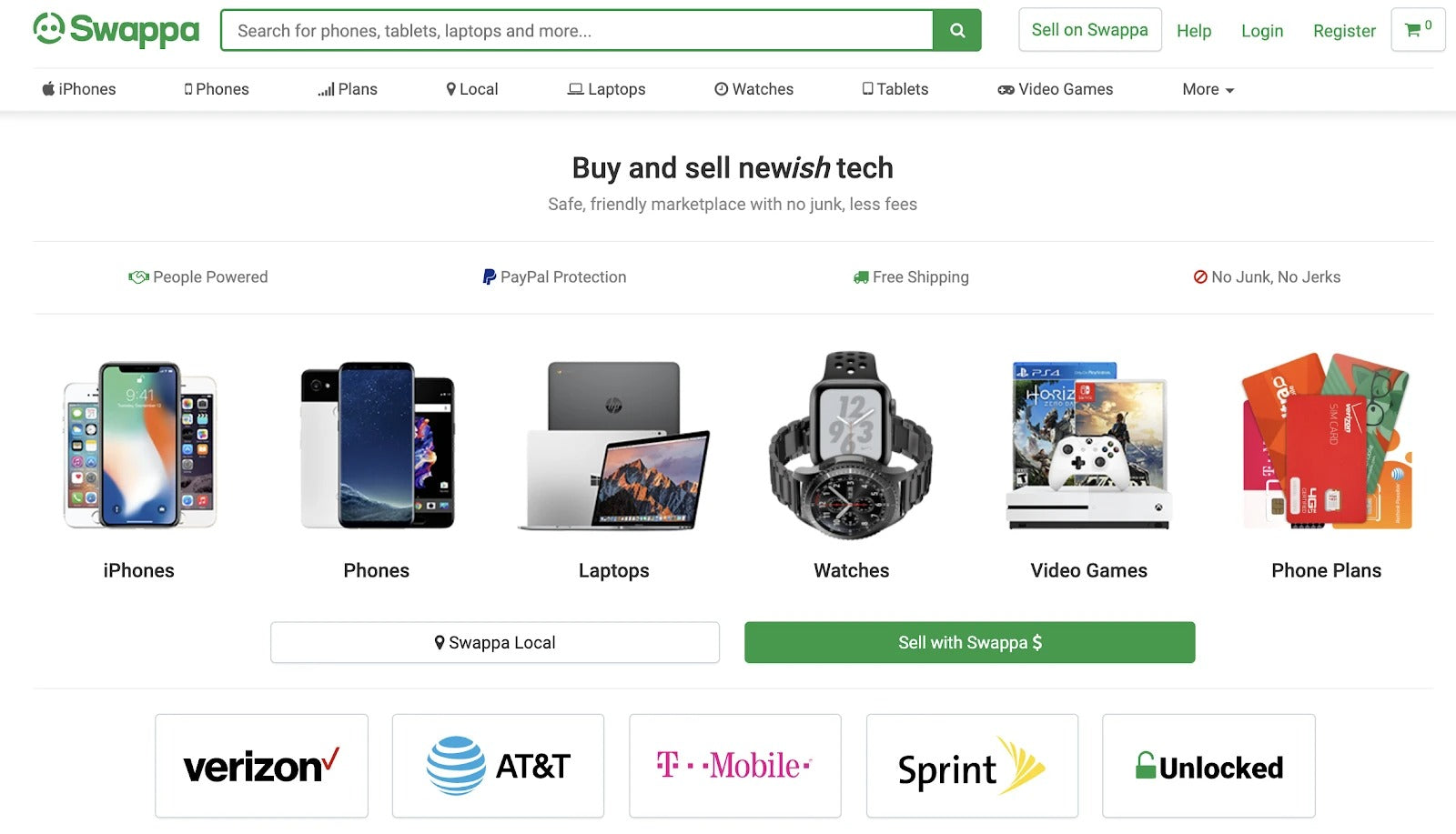Click the Swappa logo
This screenshot has width=1456, height=834.
point(116,30)
